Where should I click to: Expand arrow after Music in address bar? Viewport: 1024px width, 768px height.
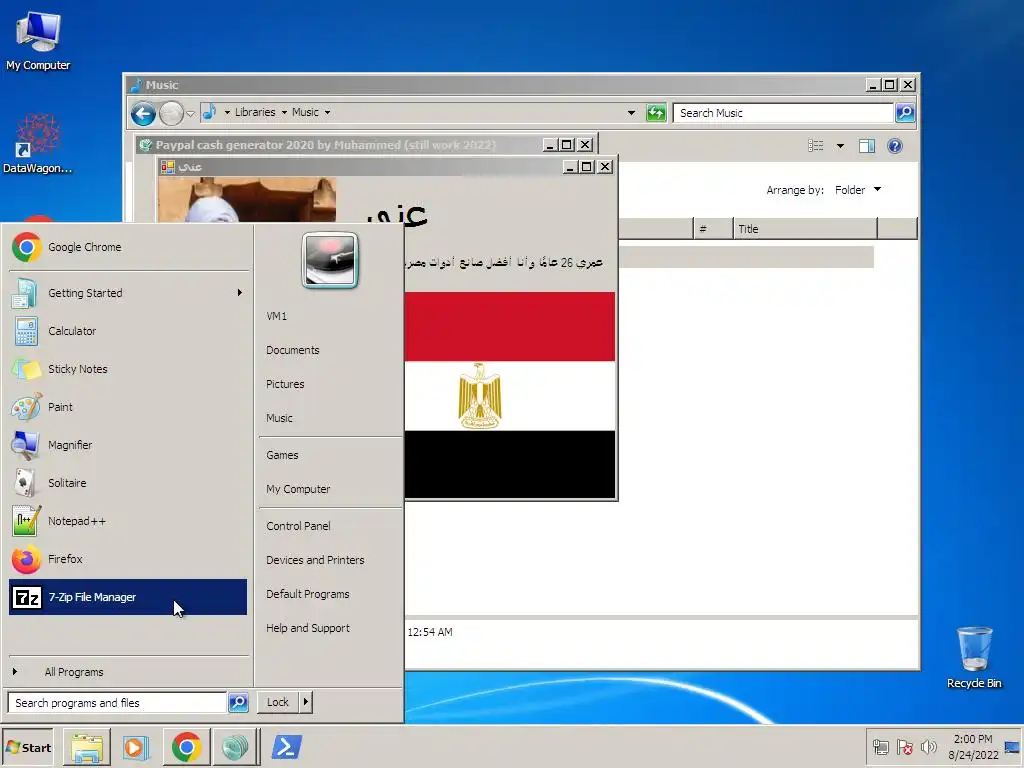point(327,112)
